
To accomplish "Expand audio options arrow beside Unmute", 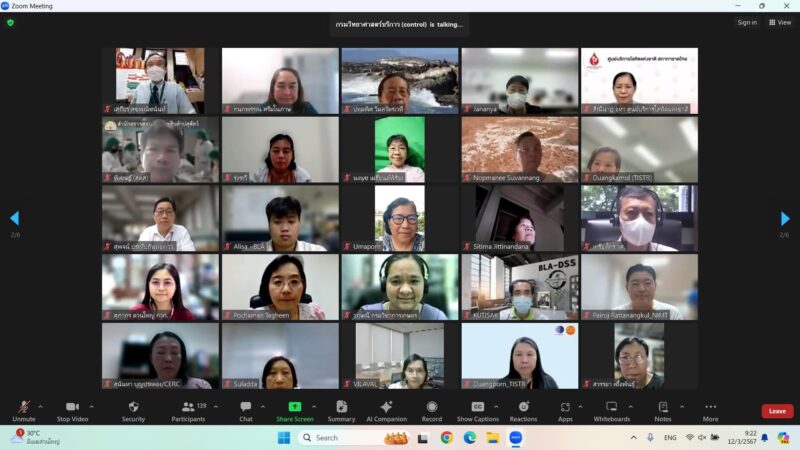I will (40, 407).
